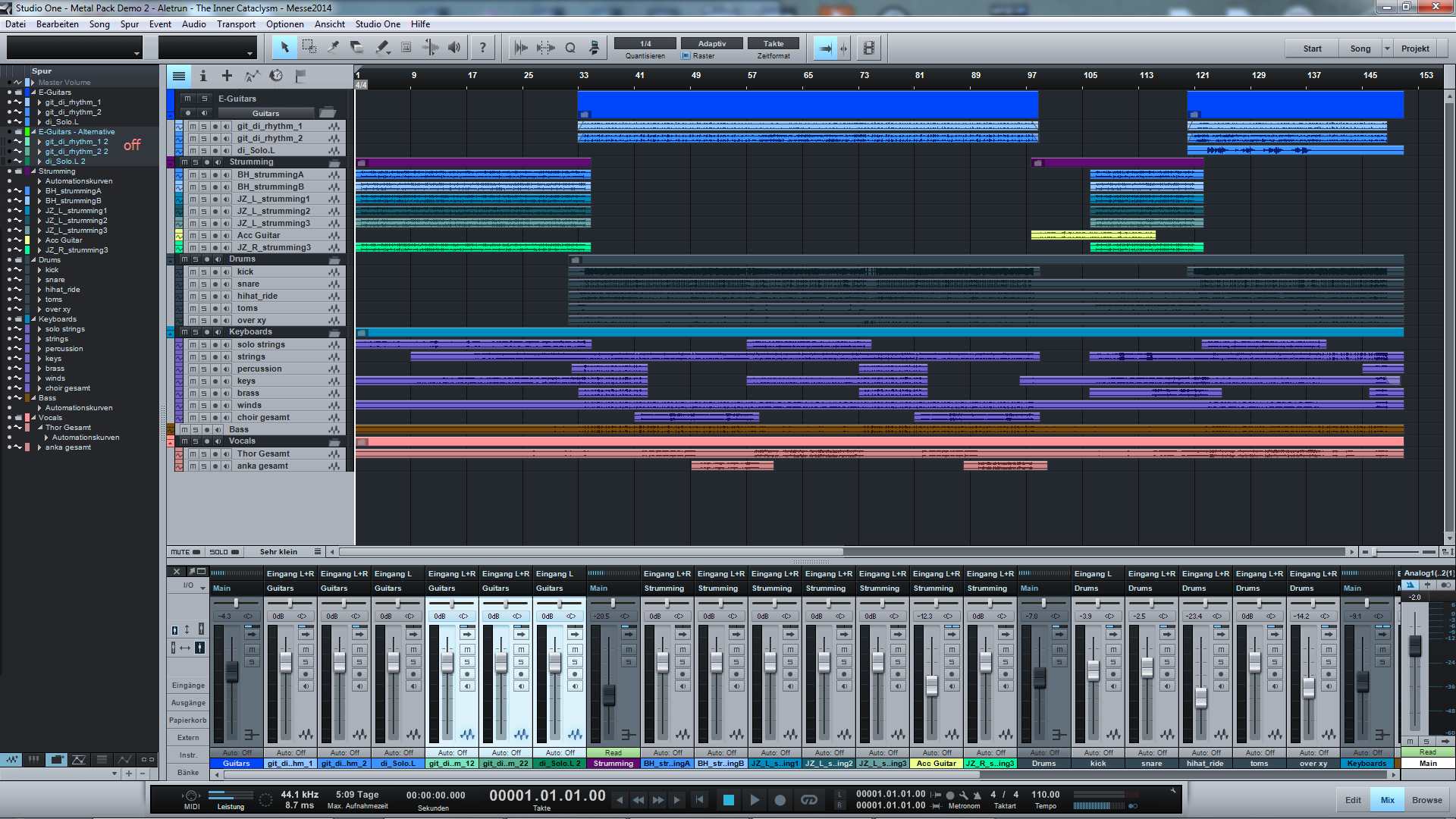Mute the Thor Gesamt track
1456x819 pixels.
pos(193,454)
